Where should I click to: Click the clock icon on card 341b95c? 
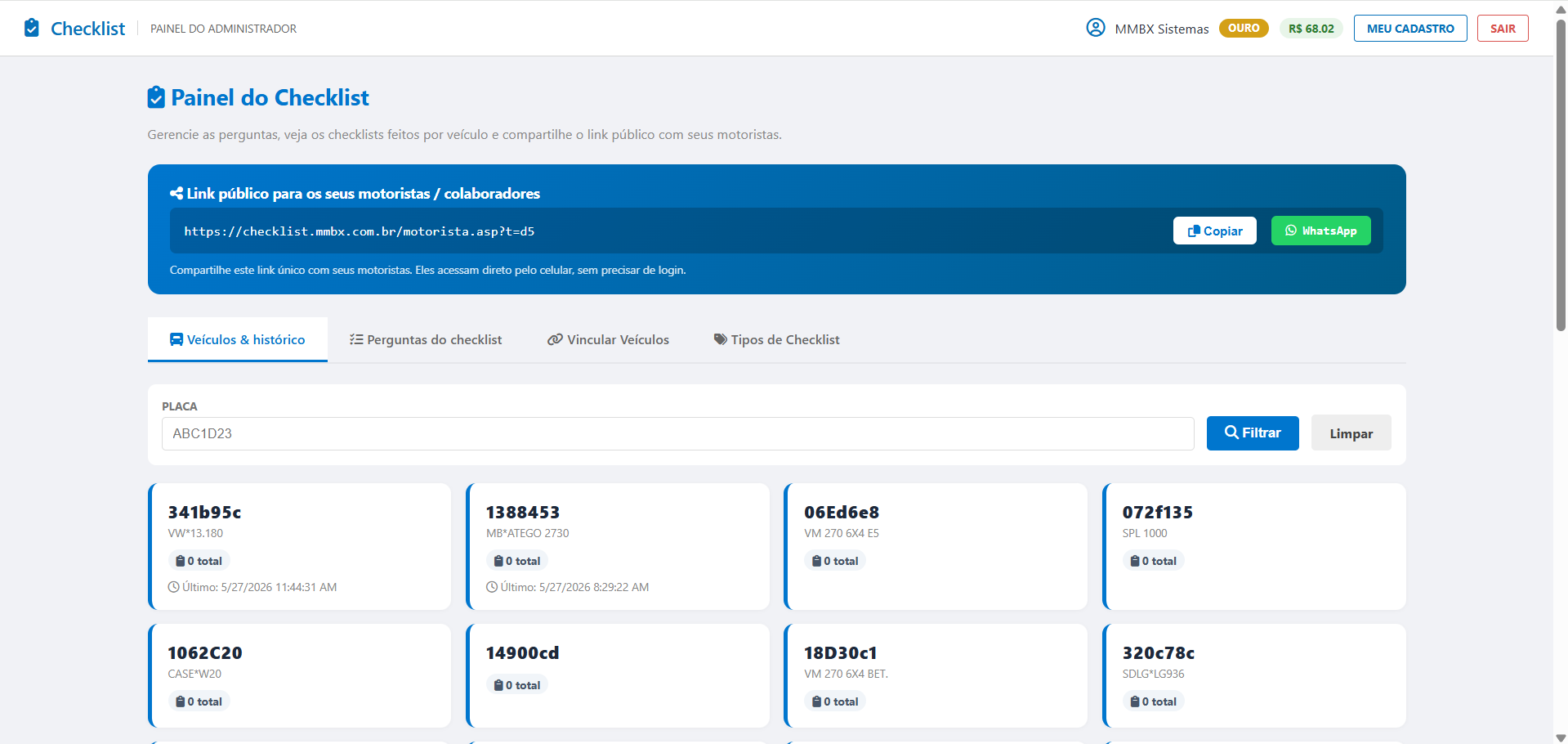tap(173, 587)
